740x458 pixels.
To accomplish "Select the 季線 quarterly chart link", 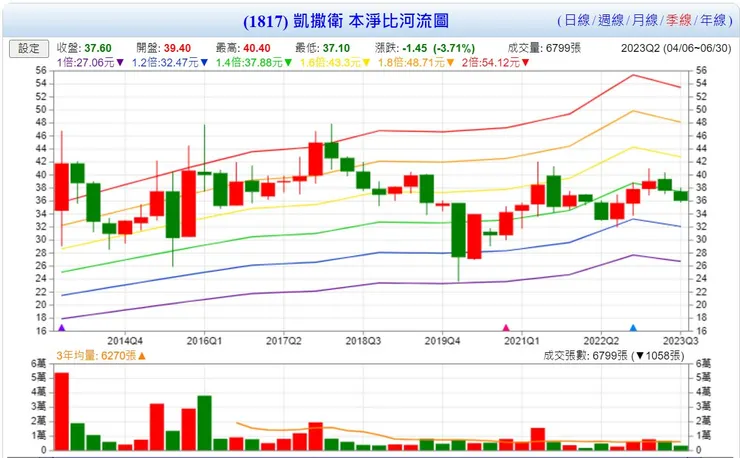I will coord(679,20).
